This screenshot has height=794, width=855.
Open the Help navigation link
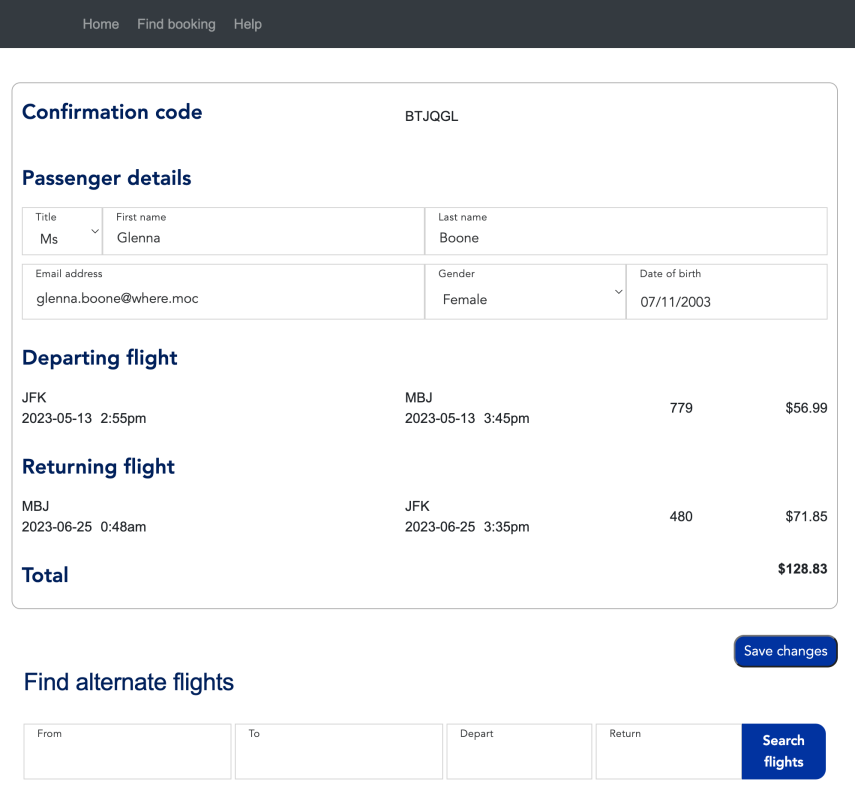pyautogui.click(x=247, y=24)
